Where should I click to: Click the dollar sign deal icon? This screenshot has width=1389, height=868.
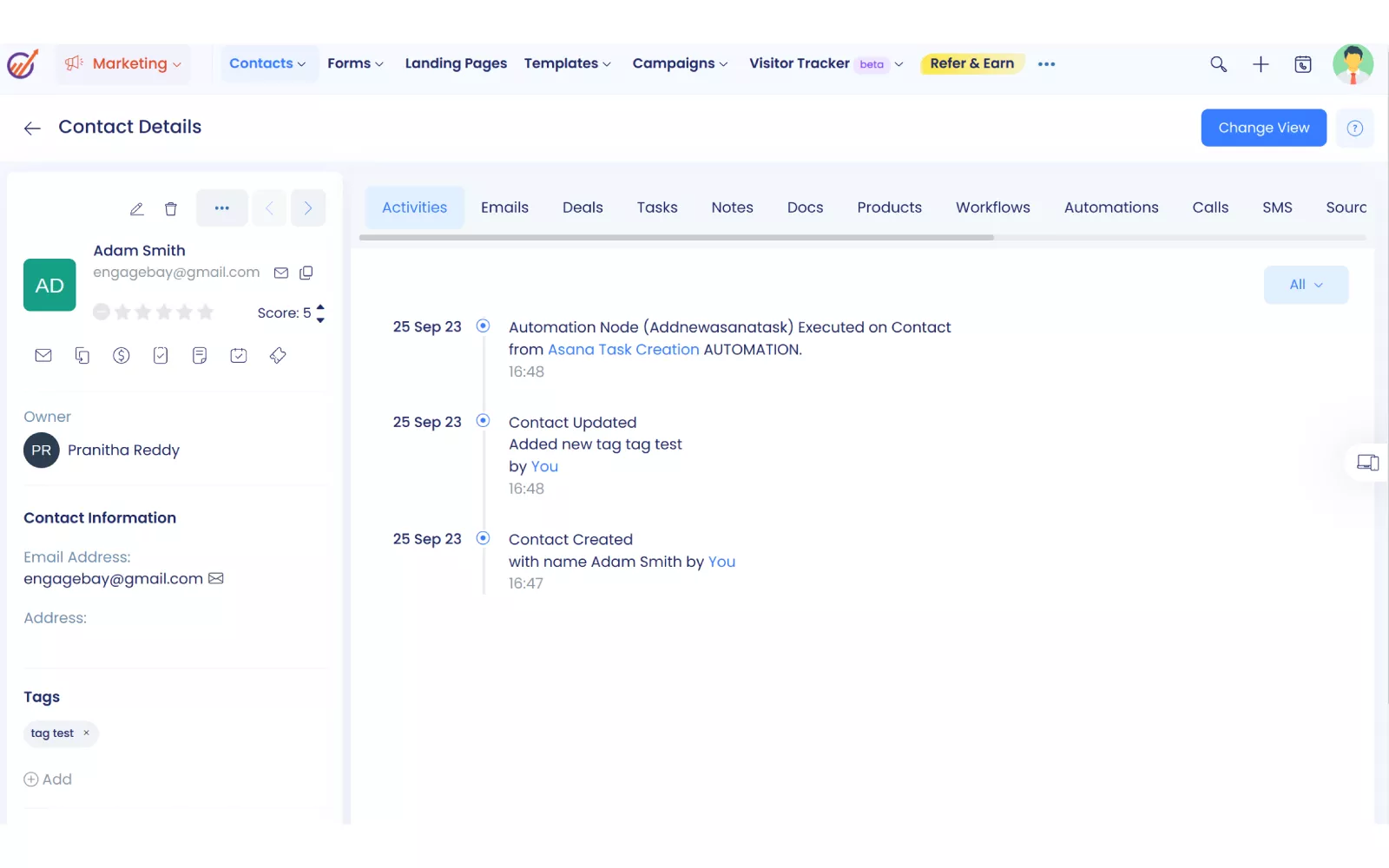(122, 356)
